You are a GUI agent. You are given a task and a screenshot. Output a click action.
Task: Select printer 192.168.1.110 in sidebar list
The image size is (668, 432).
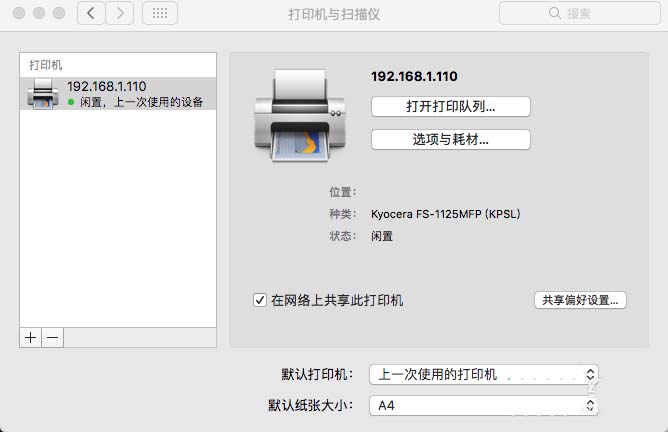coord(118,93)
